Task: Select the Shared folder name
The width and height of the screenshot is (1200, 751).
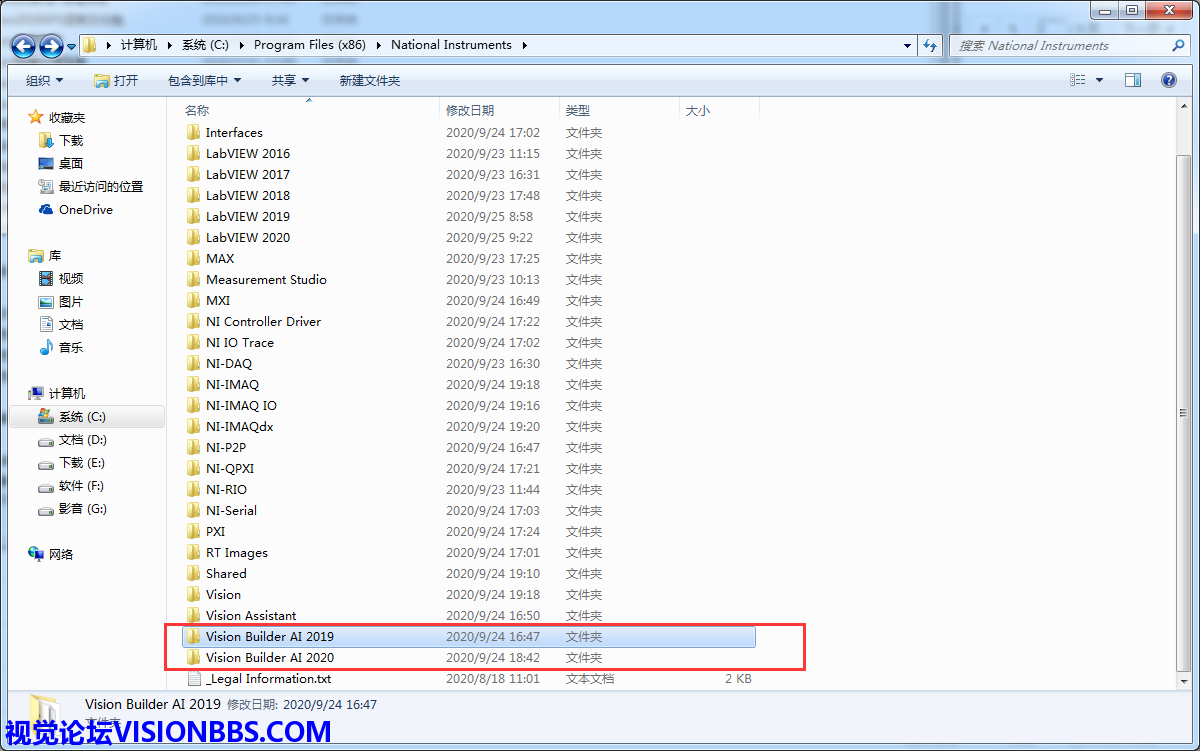Action: click(x=226, y=573)
